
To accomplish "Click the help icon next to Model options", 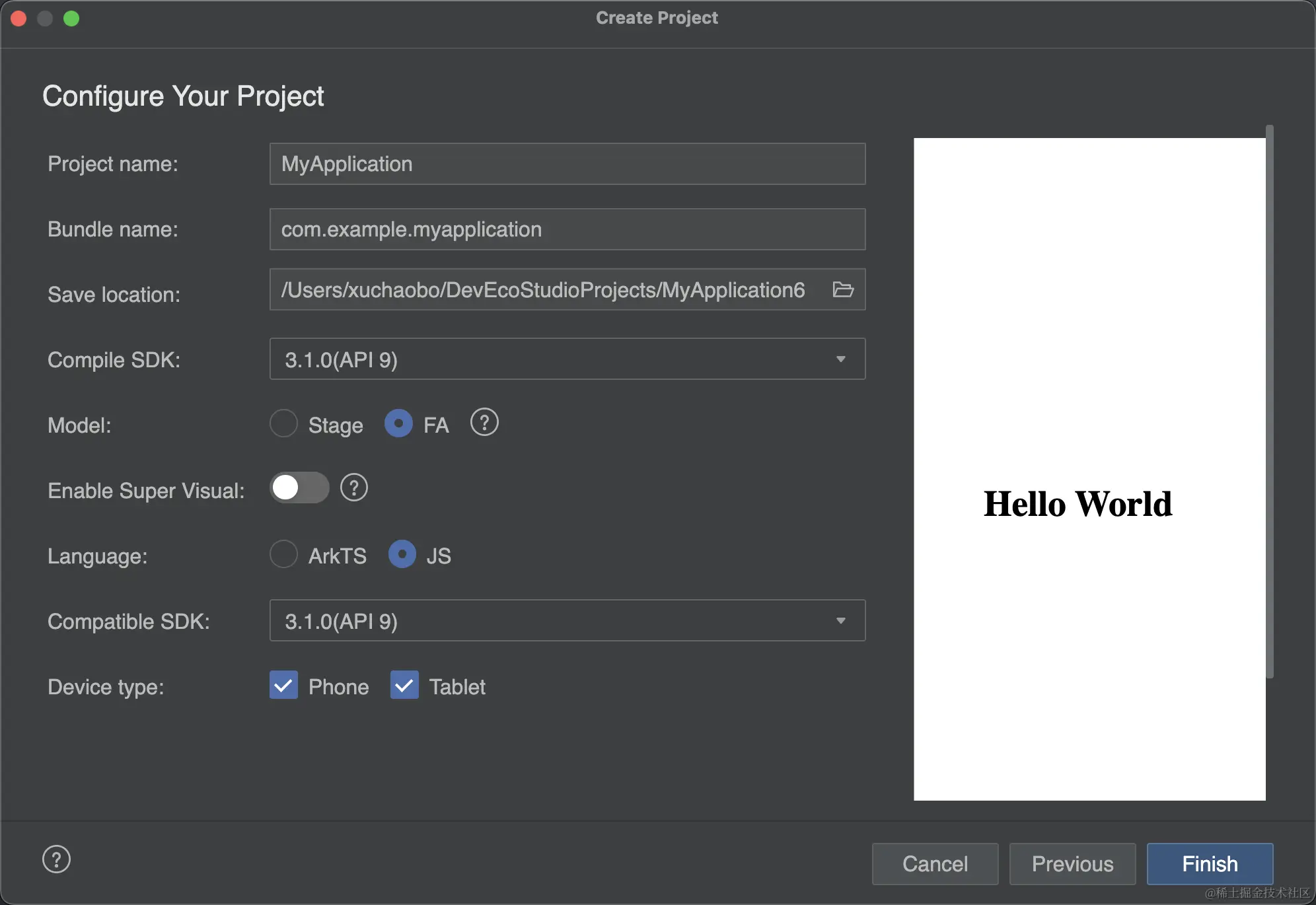I will click(484, 422).
